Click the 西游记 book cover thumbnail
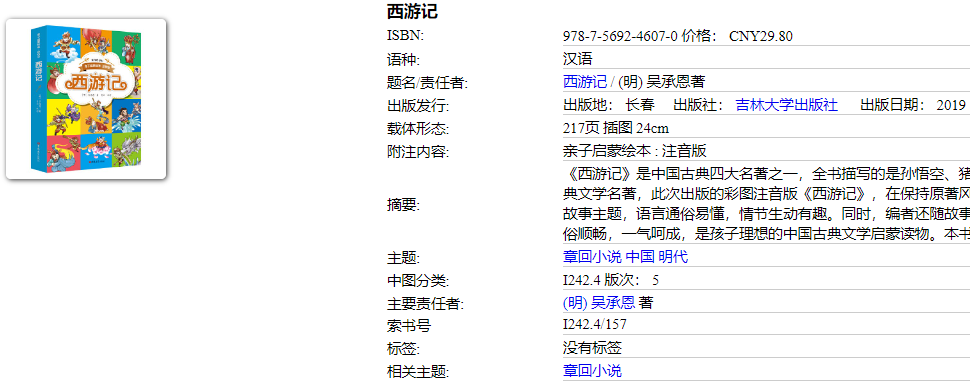970x381 pixels. point(86,99)
